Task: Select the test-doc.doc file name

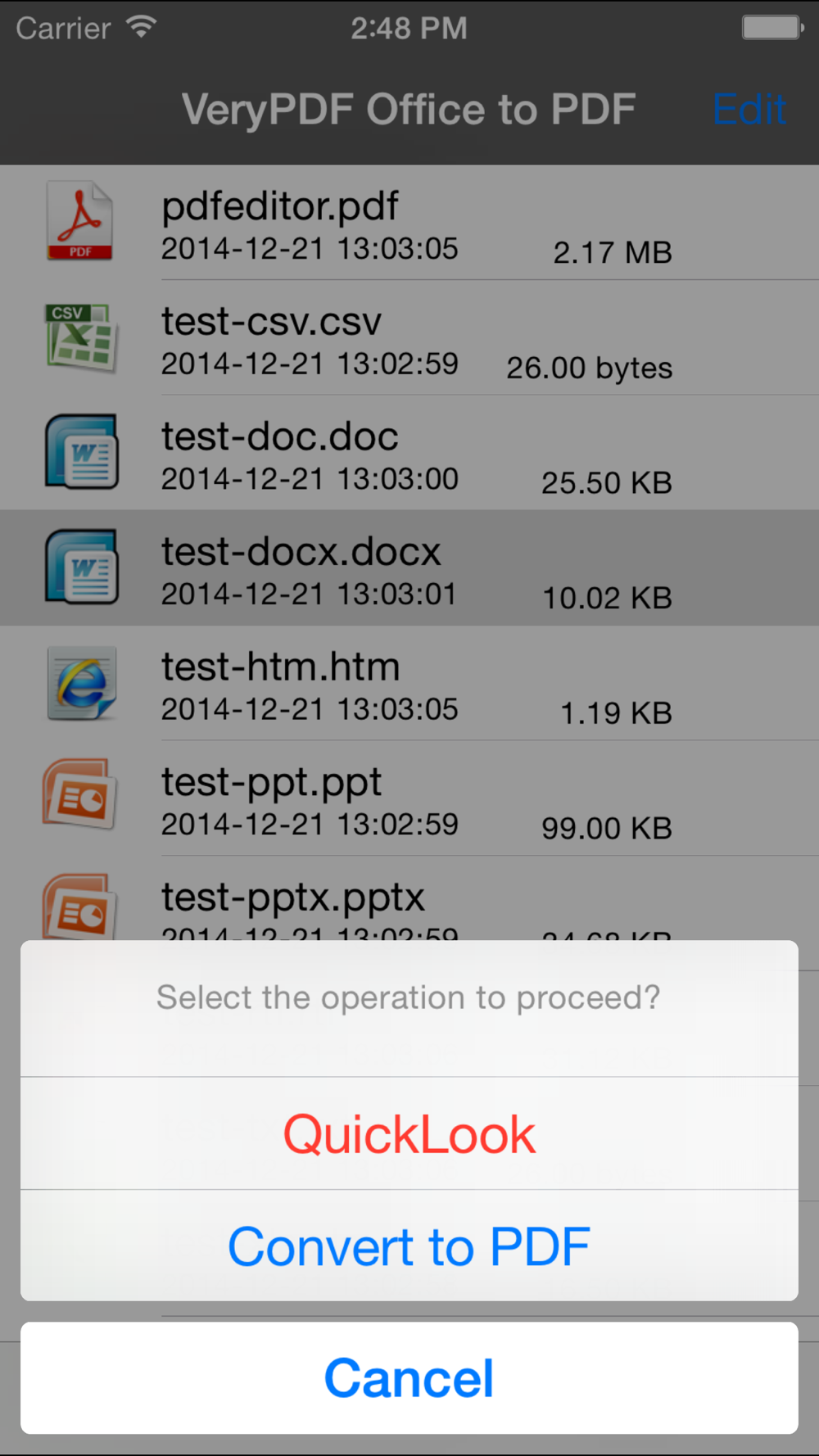Action: coord(280,436)
